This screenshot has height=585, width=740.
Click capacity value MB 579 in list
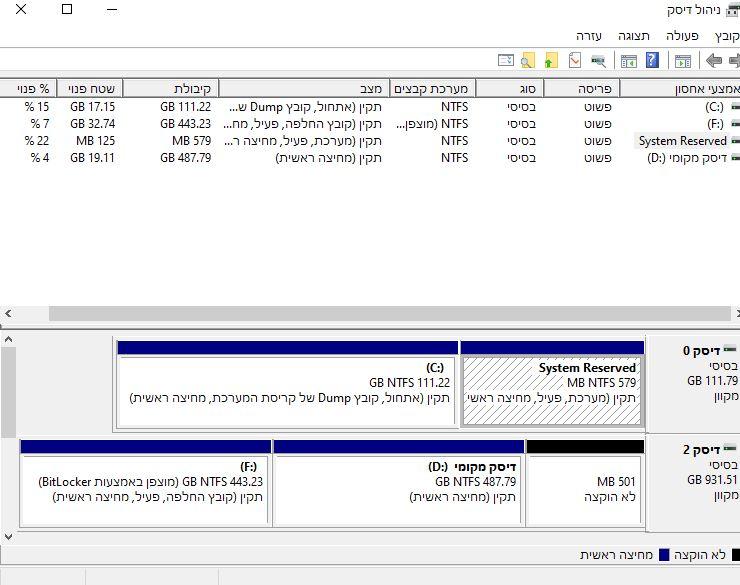191,141
